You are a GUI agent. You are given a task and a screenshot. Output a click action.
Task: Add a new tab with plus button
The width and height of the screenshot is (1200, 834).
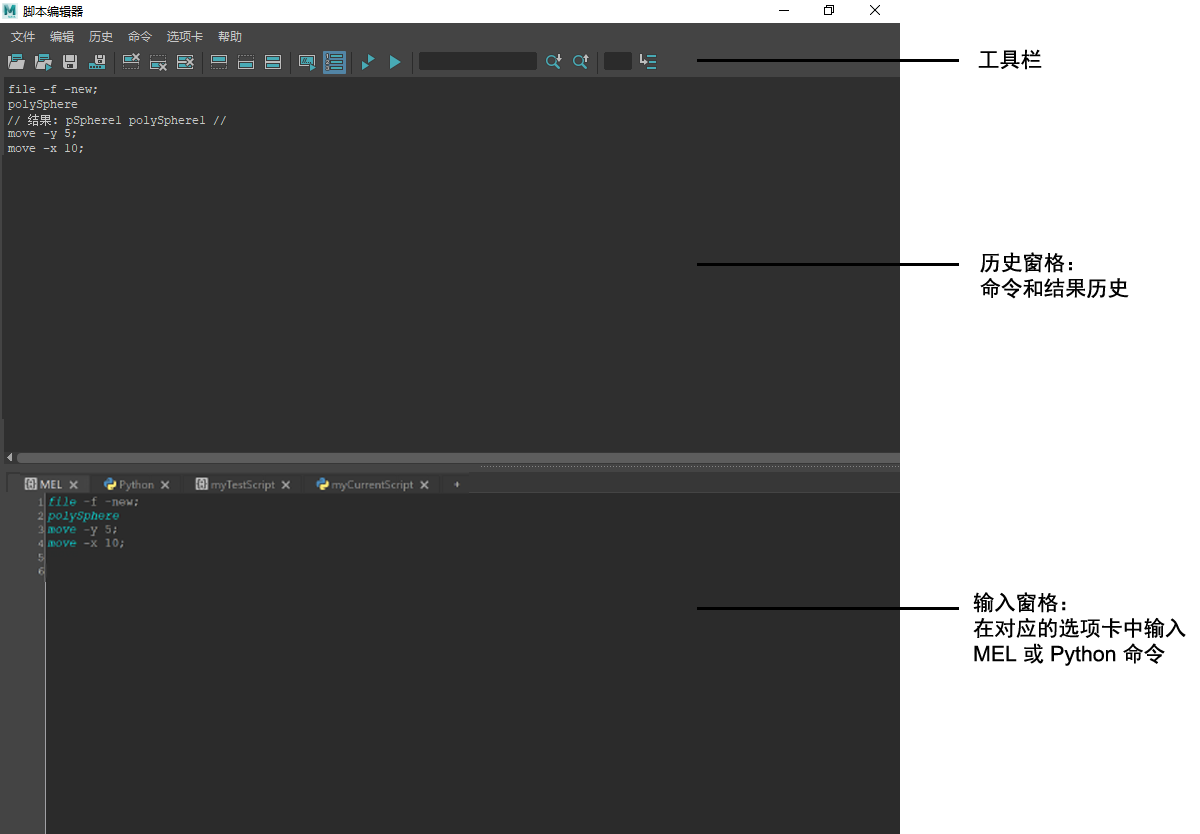point(457,484)
